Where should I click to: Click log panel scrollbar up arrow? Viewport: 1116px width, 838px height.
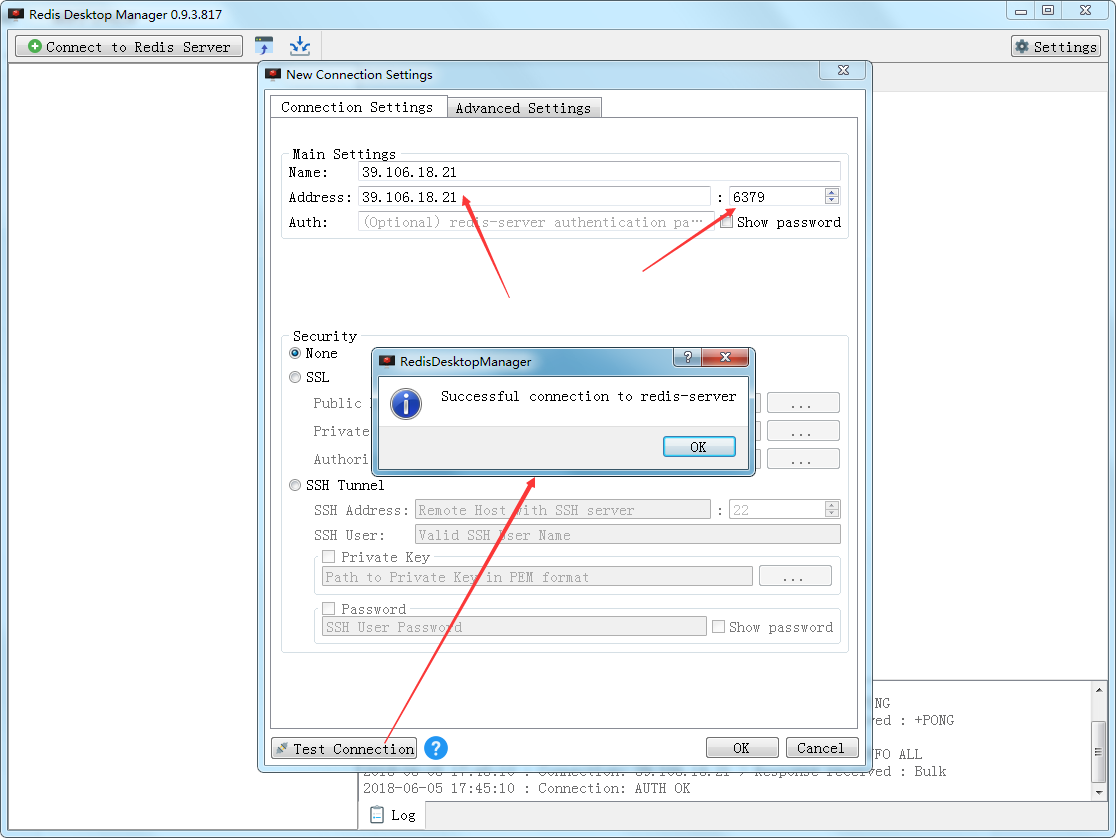pyautogui.click(x=1099, y=690)
